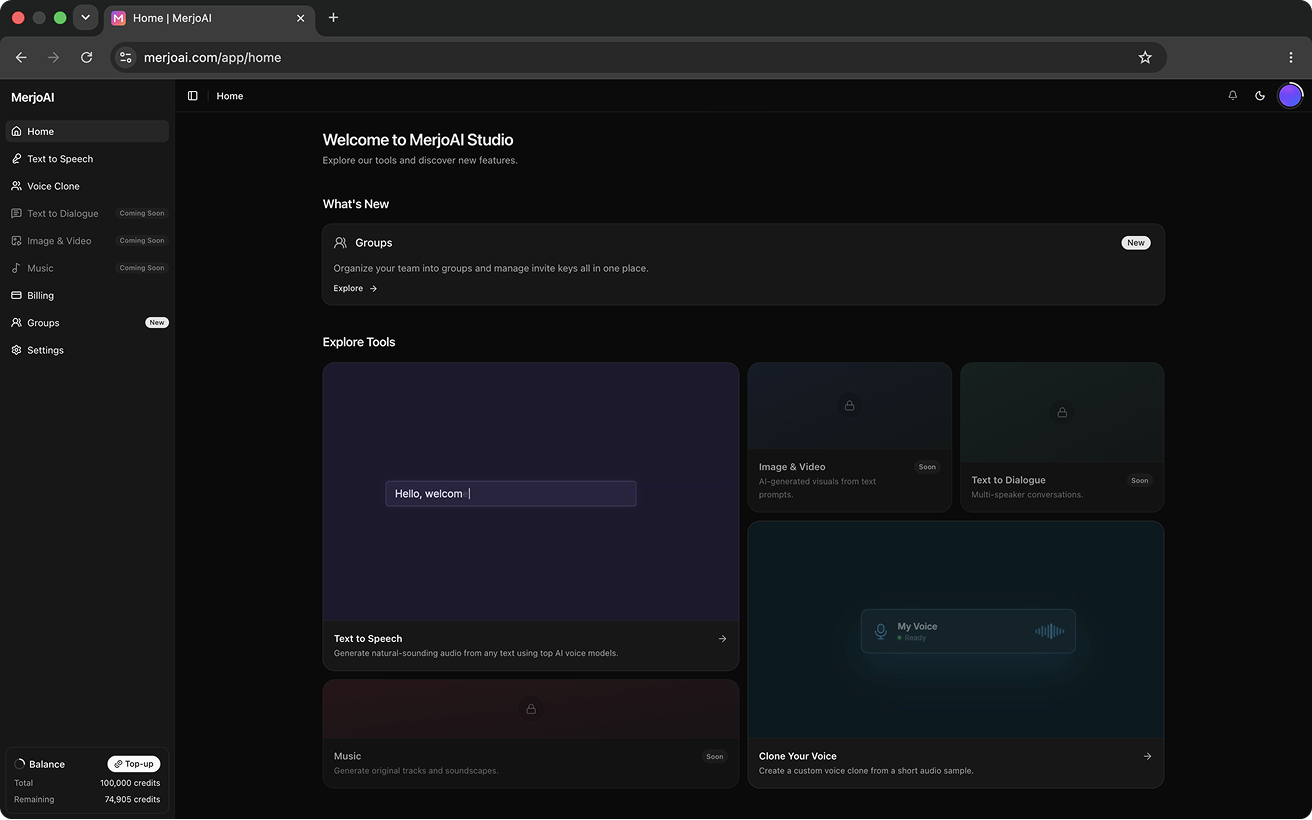Click the Remaining 74,905 credits value
This screenshot has height=820, width=1312.
pos(132,800)
